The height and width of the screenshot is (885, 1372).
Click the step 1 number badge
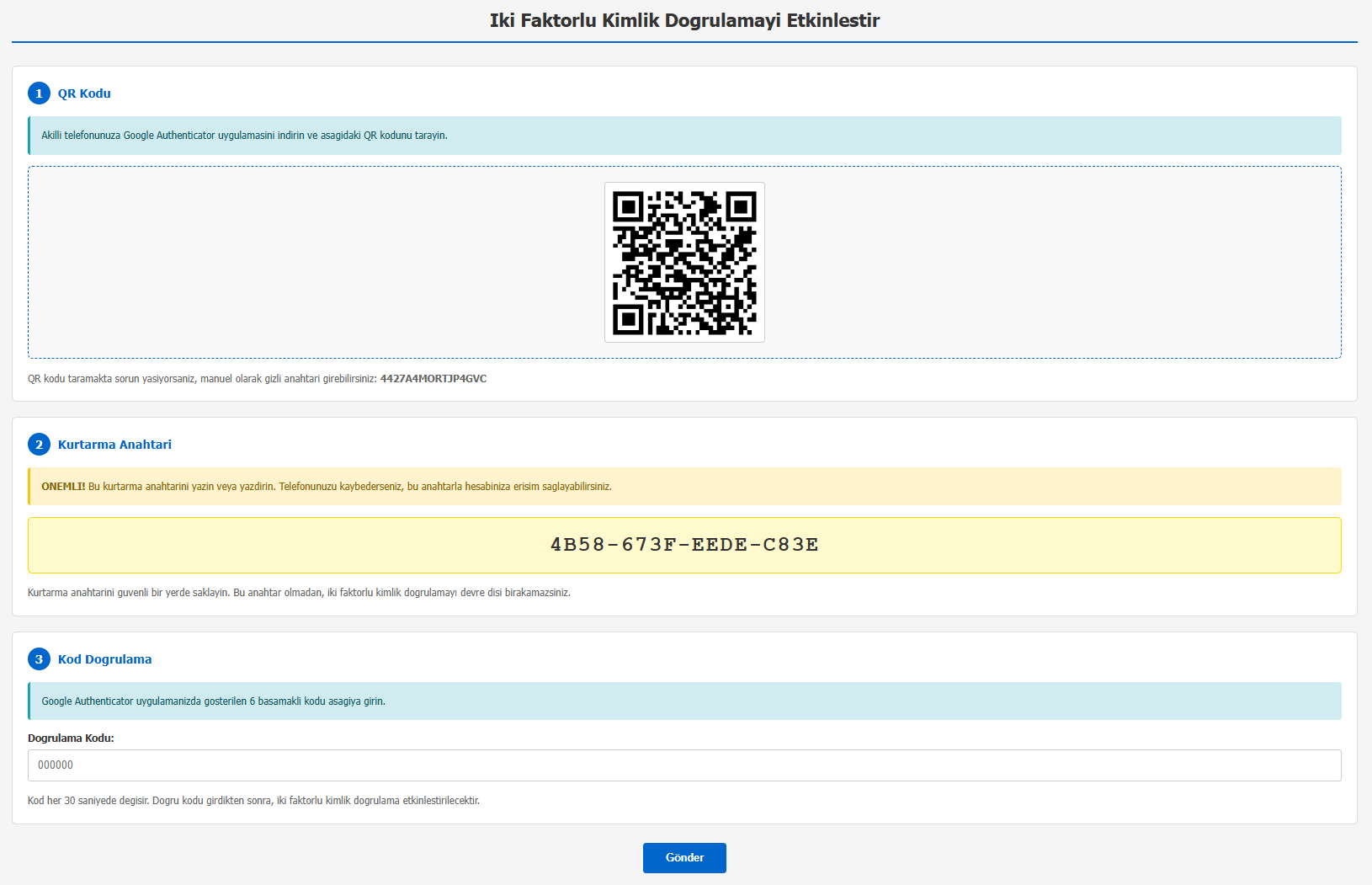(x=39, y=93)
